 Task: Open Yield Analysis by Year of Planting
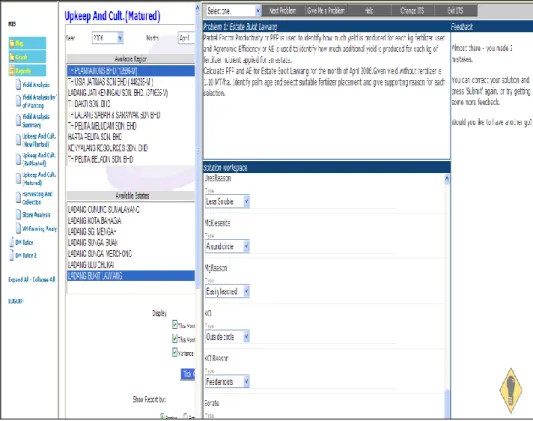(x=39, y=101)
